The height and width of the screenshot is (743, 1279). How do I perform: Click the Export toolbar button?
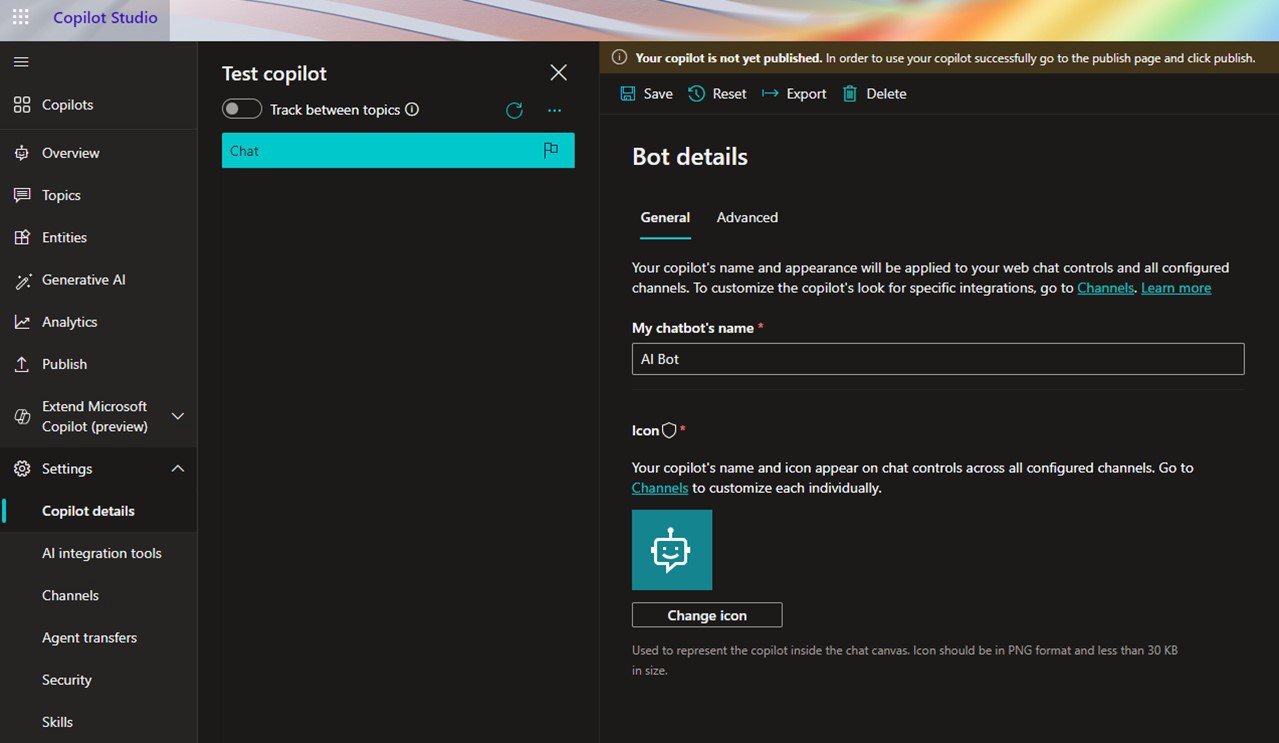(794, 94)
